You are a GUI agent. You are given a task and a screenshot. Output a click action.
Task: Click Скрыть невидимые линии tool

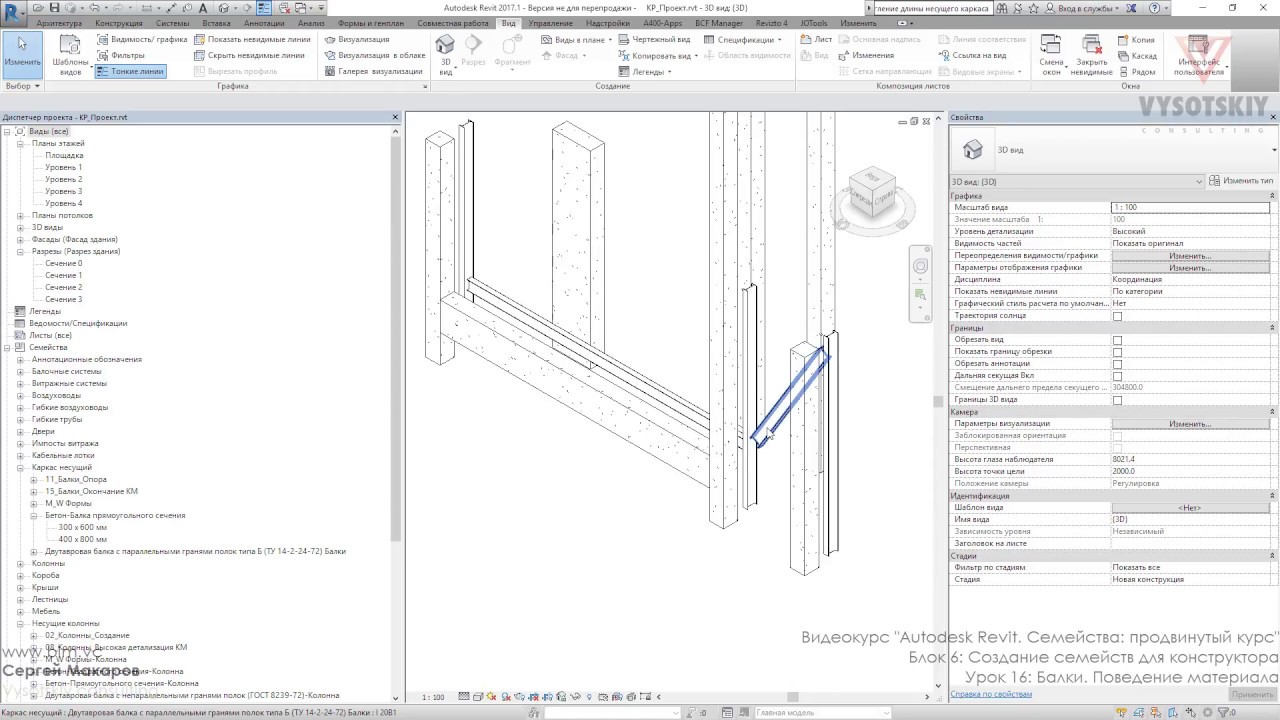tap(249, 56)
